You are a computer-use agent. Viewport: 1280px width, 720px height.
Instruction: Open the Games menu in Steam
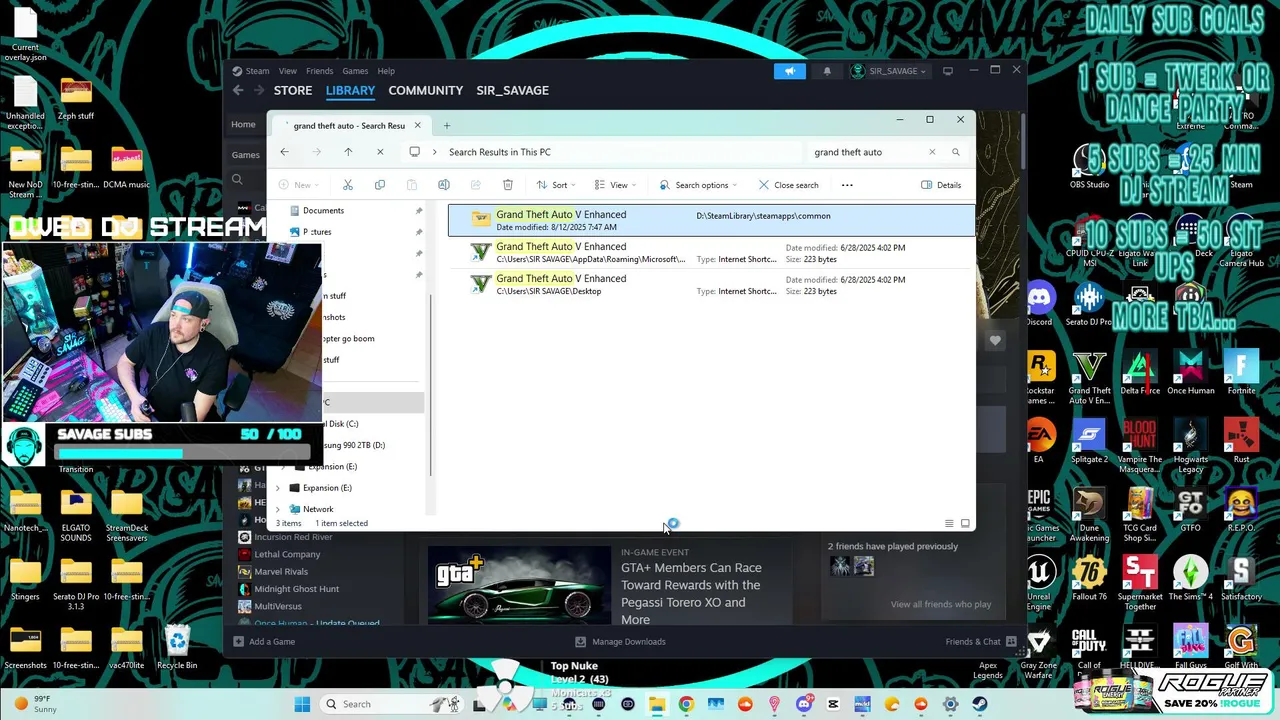point(355,71)
